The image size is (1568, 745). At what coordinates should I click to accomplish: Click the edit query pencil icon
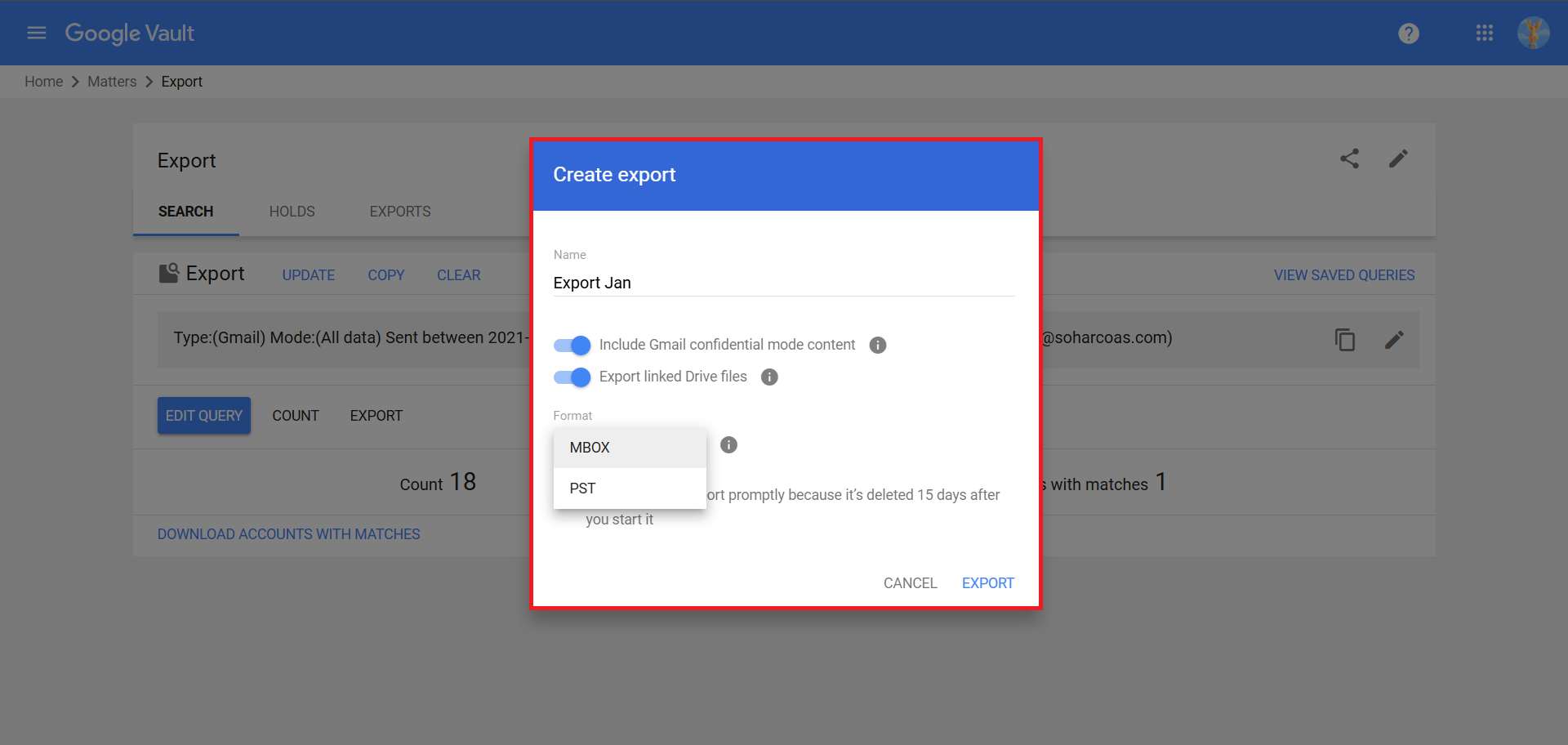[x=1394, y=339]
